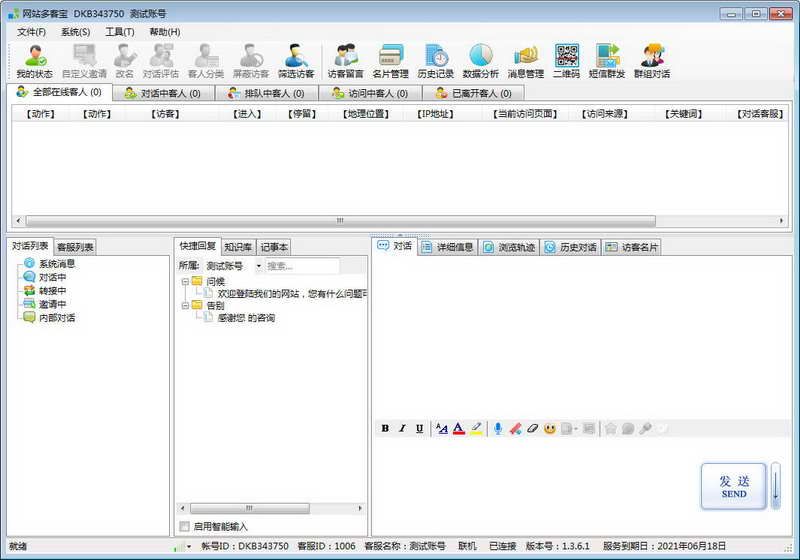The height and width of the screenshot is (560, 800).
Task: Open the send options arrow beside 发送
Action: tap(776, 486)
